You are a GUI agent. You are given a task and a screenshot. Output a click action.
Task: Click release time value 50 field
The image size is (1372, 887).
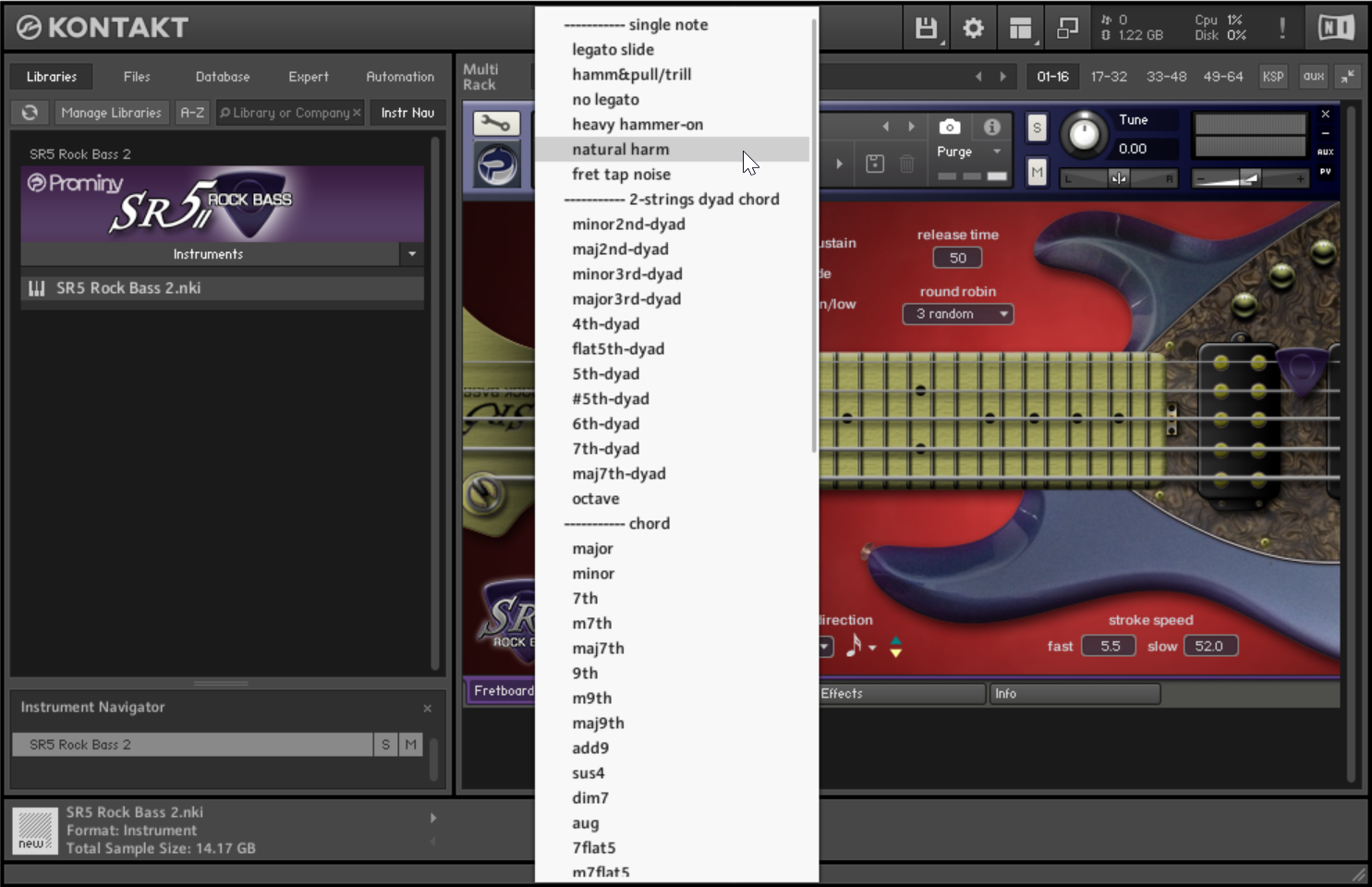pos(957,258)
